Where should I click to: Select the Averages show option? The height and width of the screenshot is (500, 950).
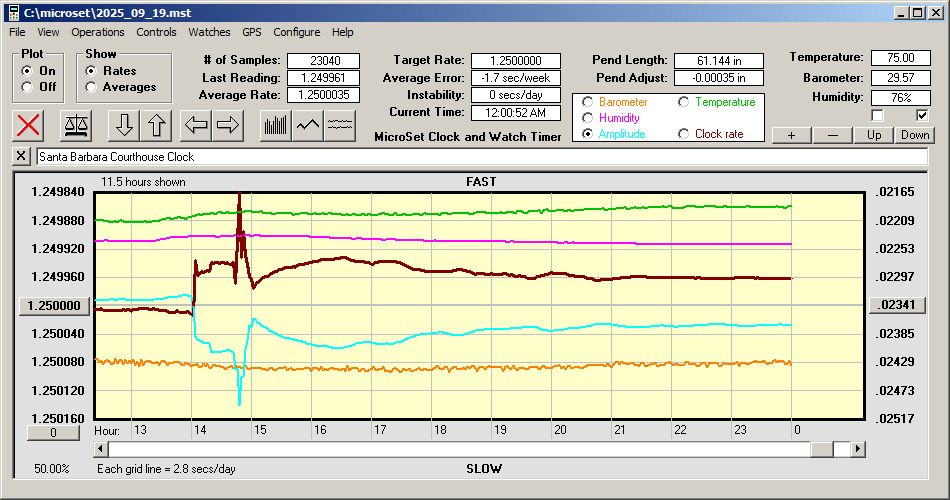coord(91,87)
